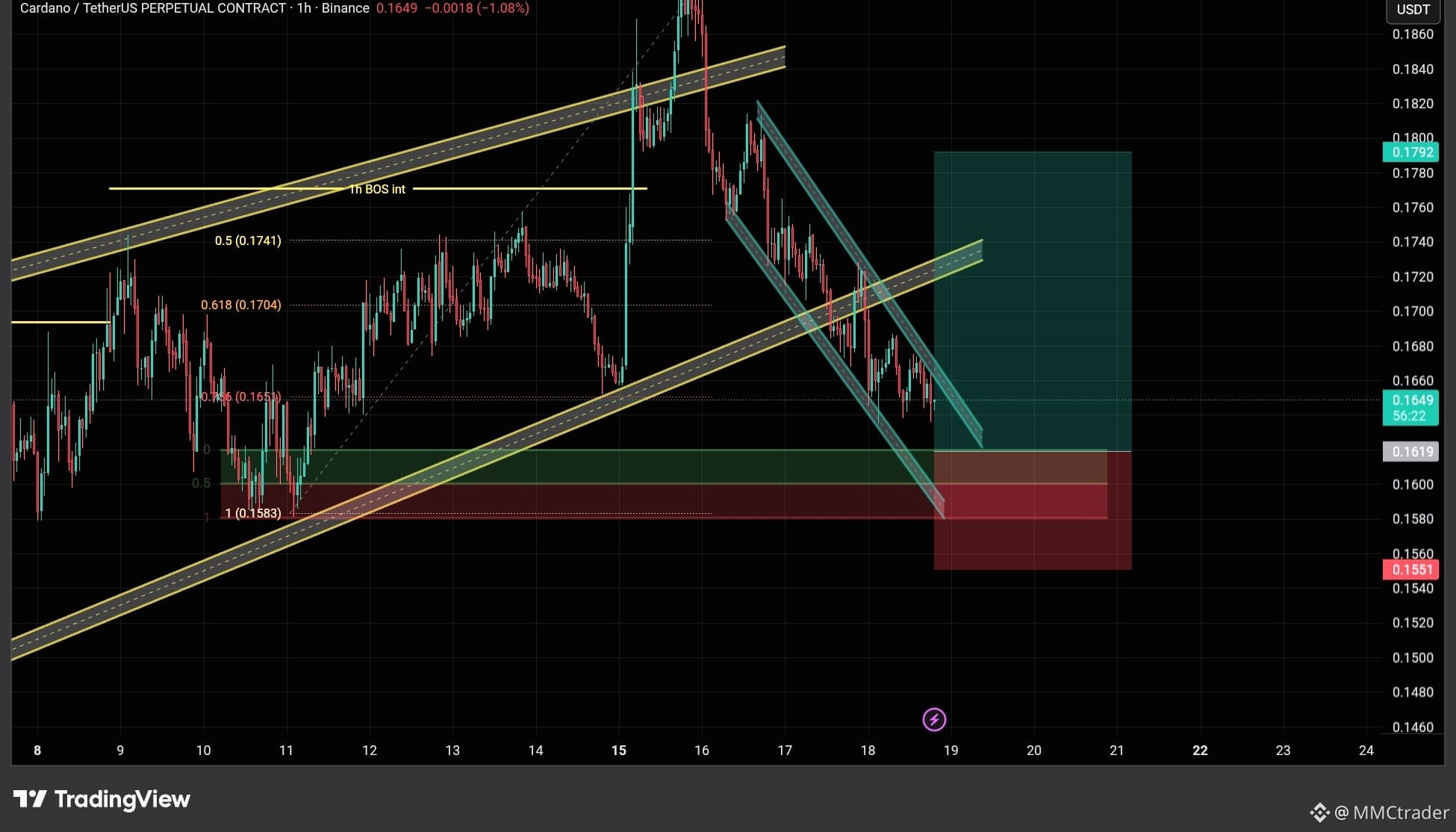The width and height of the screenshot is (1456, 832).
Task: Click date 10 on the time axis
Action: (203, 751)
